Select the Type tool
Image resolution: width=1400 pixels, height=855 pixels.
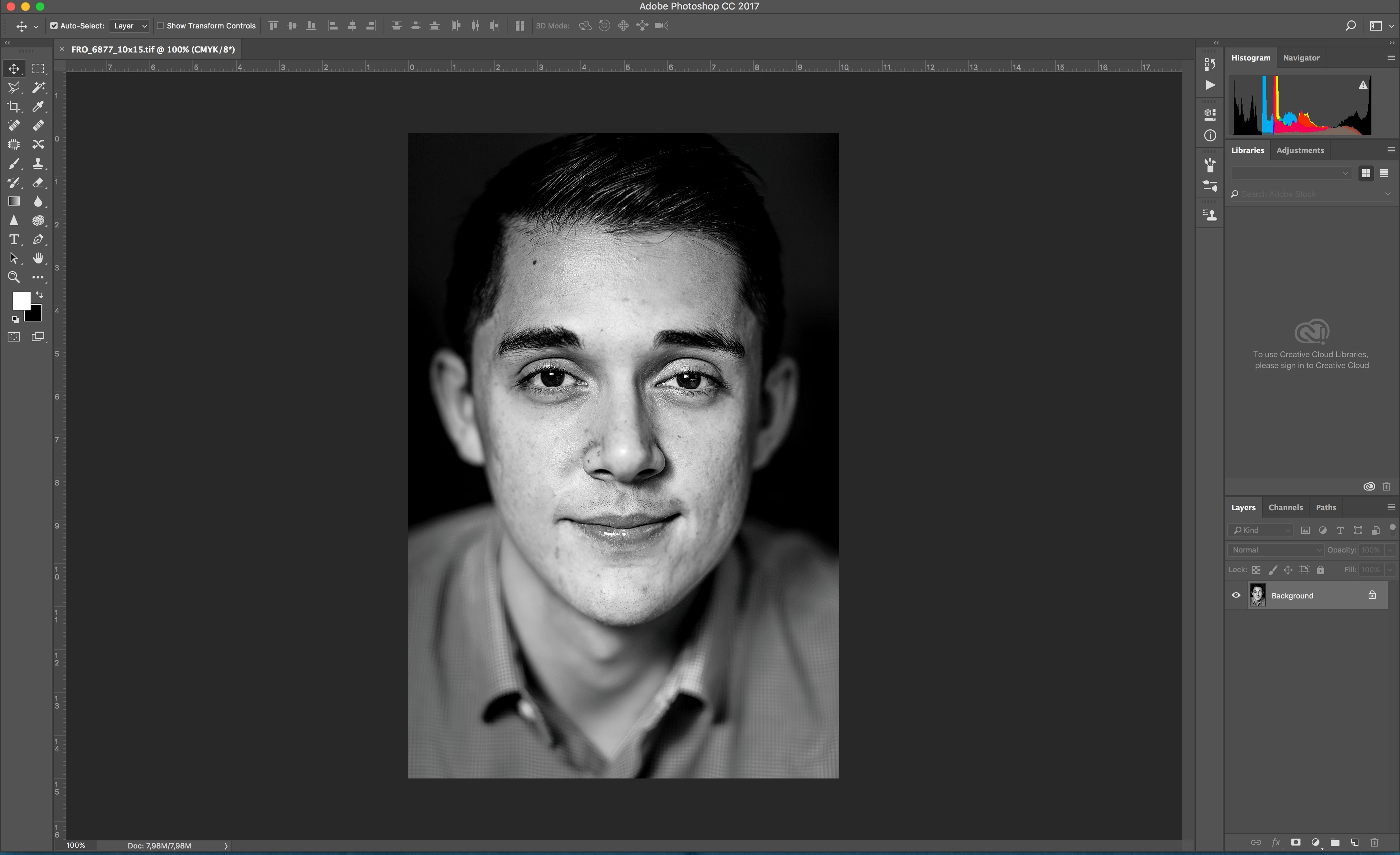[x=13, y=239]
